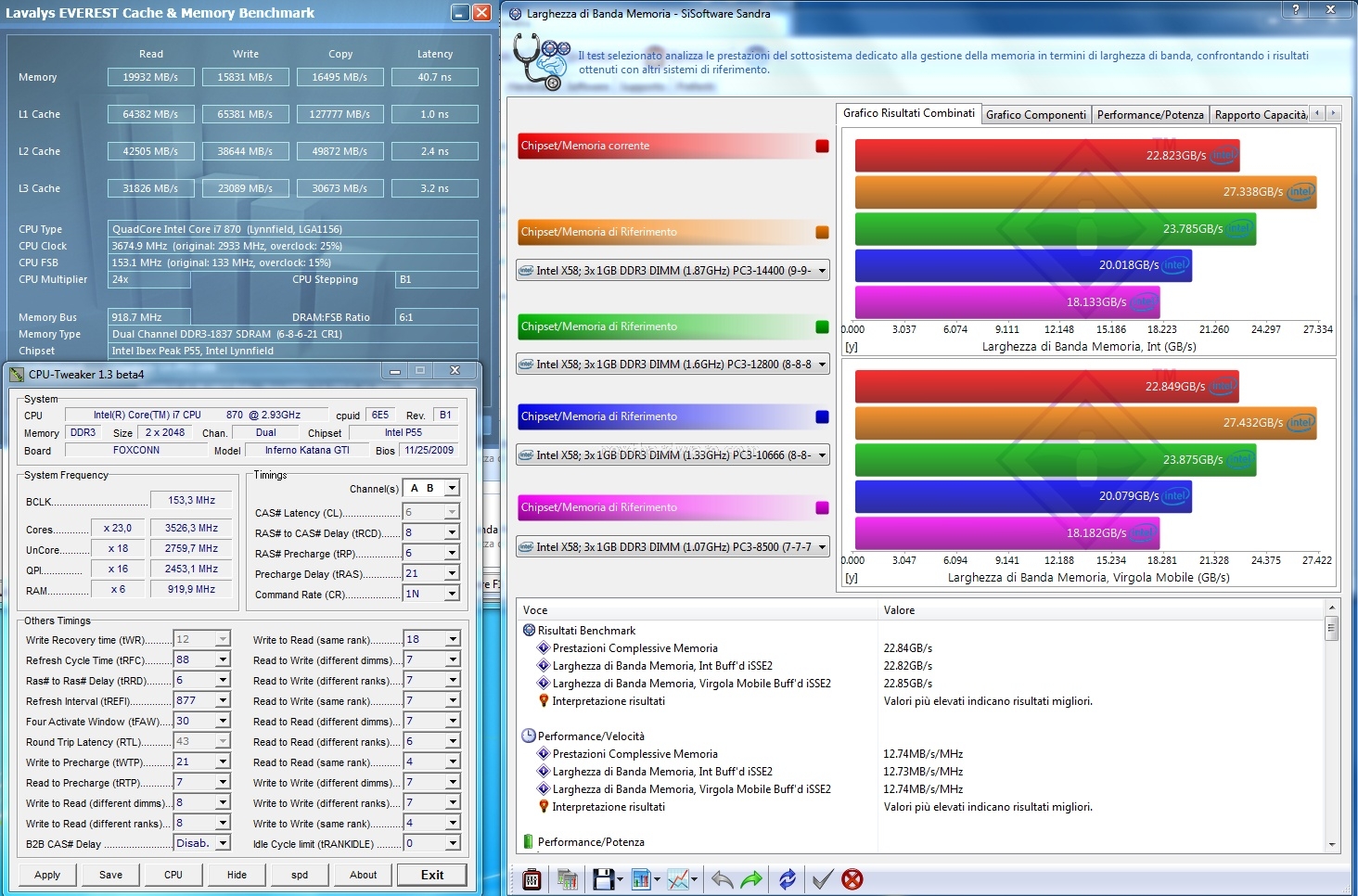1358x896 pixels.
Task: Click the help question mark in Sandra title bar
Action: coord(1296,9)
